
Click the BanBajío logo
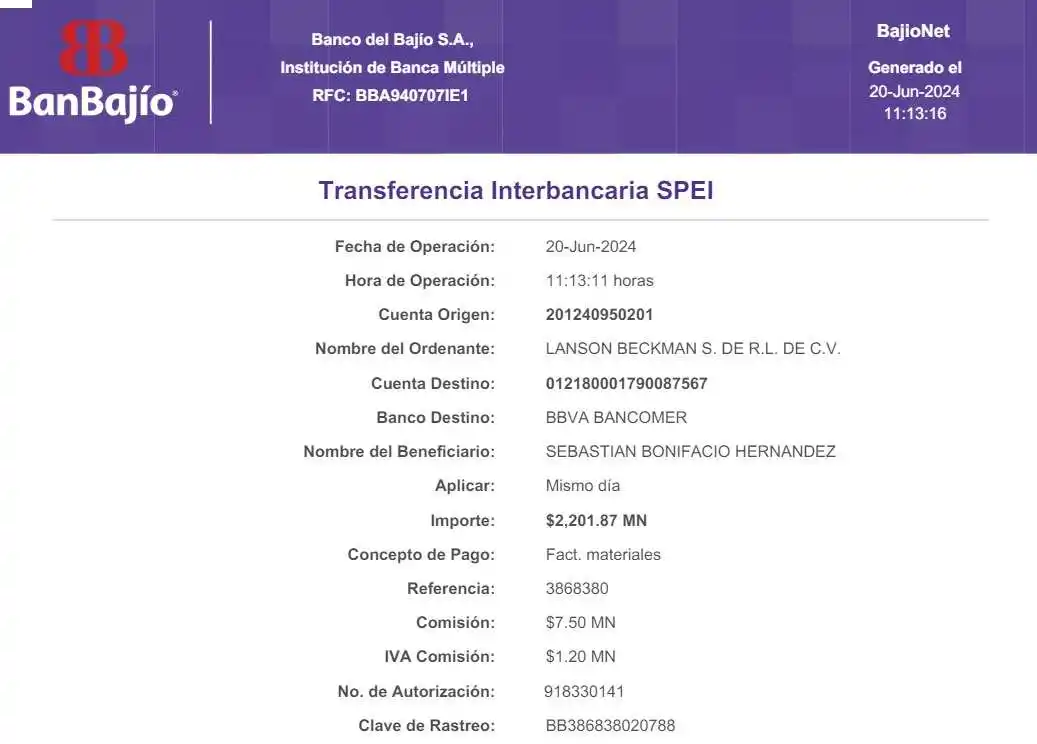93,72
